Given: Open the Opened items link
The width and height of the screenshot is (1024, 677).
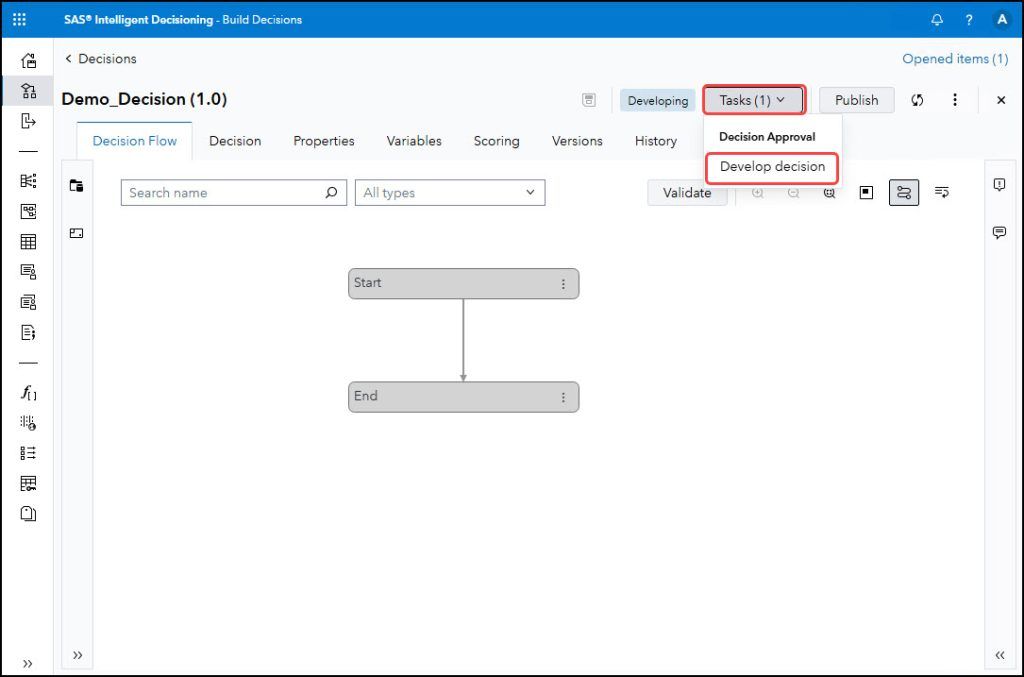Looking at the screenshot, I should coord(954,58).
